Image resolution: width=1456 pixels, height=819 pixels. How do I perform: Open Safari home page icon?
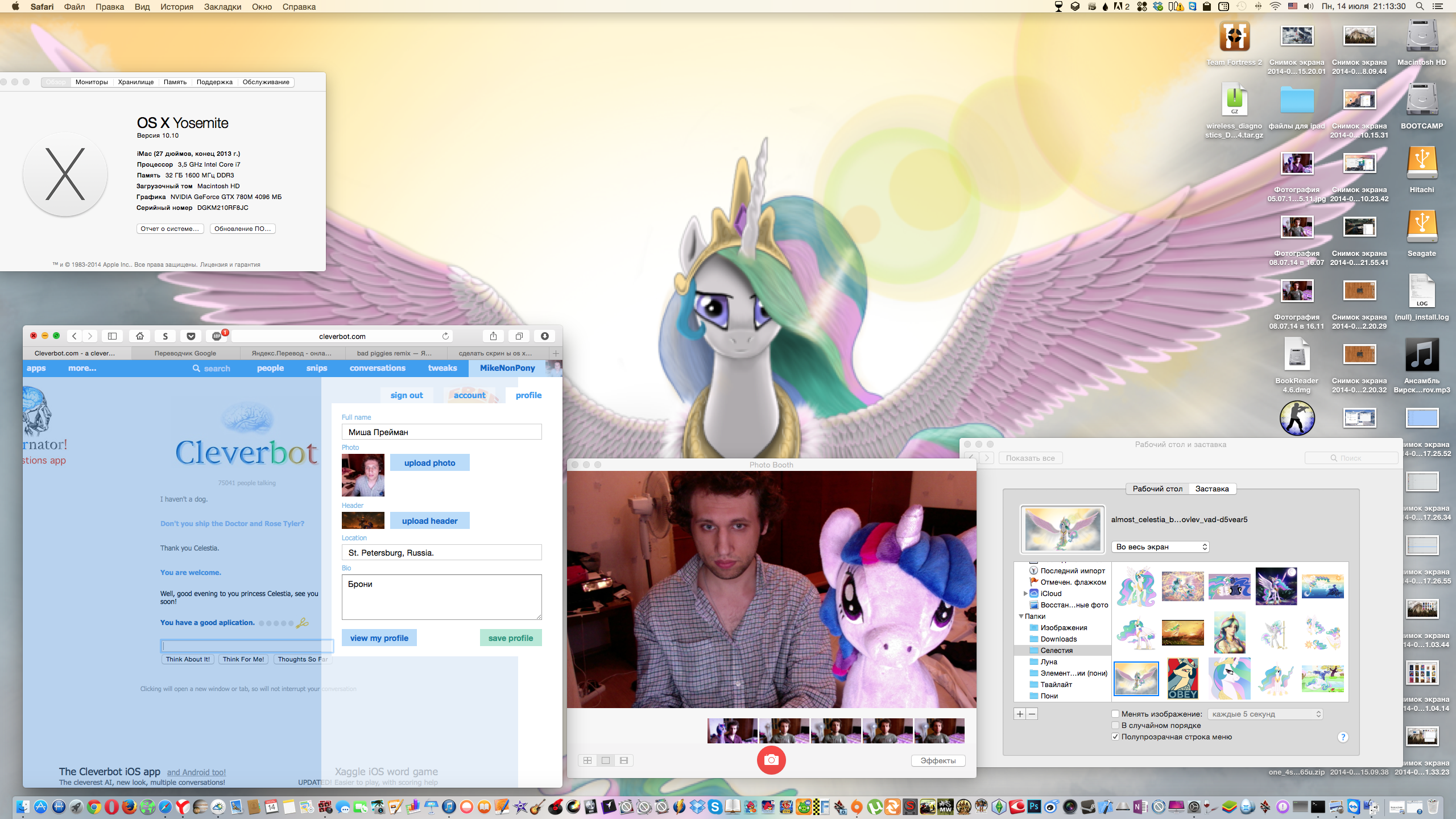[140, 336]
